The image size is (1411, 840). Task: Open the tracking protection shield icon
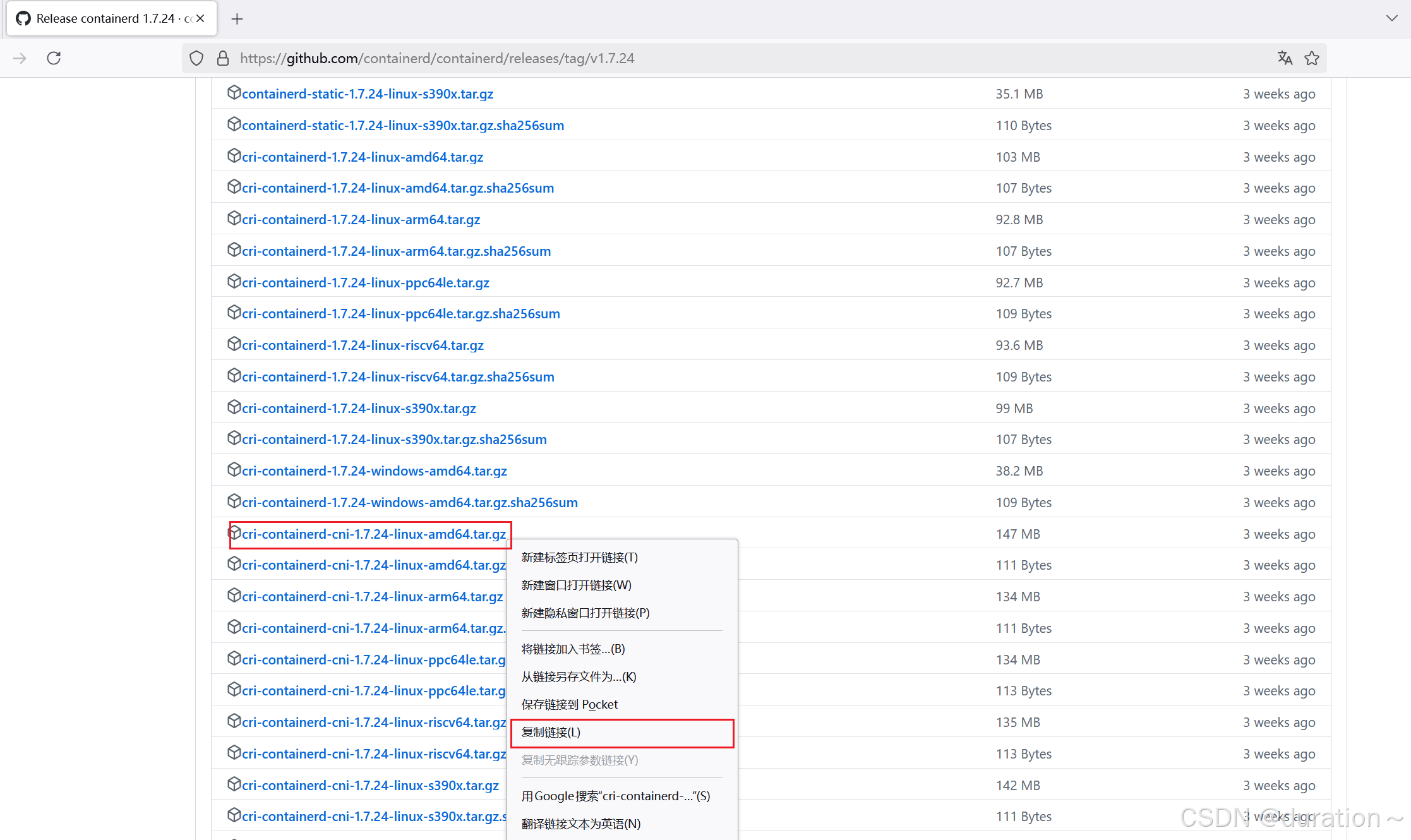(x=196, y=58)
